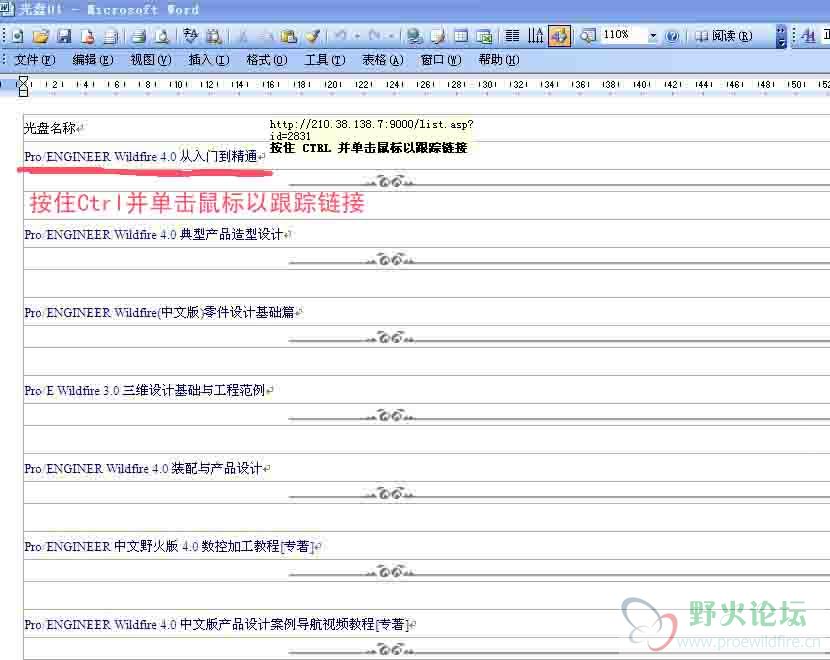Toggle the Document Map view
Screen dimensions: 830x660
pos(588,36)
